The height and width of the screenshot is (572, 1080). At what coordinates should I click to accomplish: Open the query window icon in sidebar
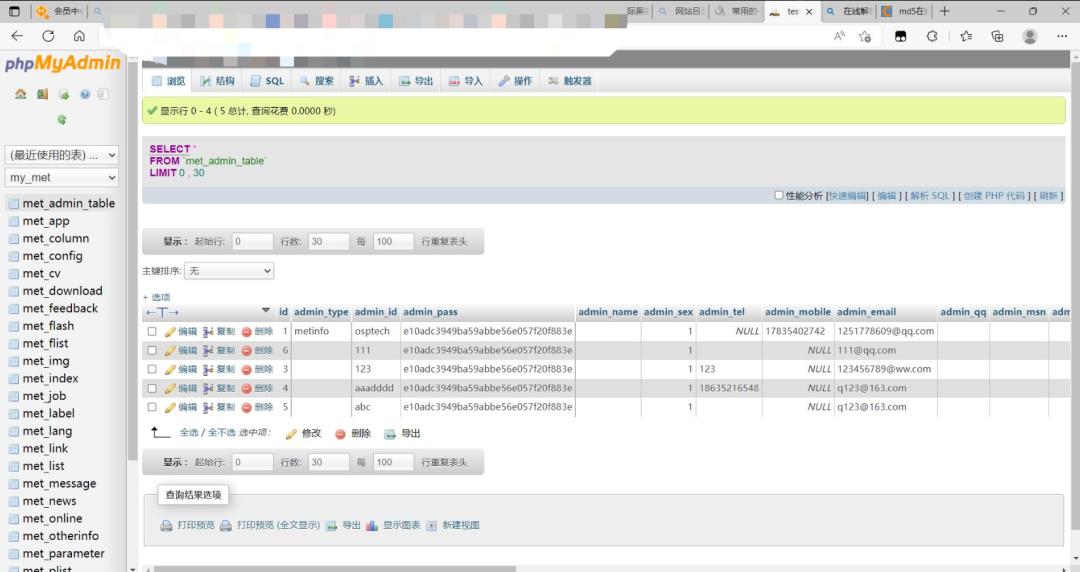point(63,94)
